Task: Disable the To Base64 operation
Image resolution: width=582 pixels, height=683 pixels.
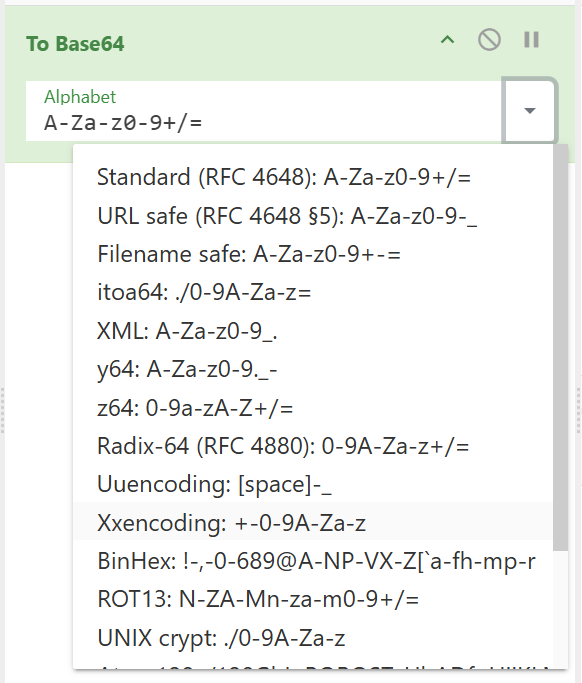Action: tap(489, 40)
